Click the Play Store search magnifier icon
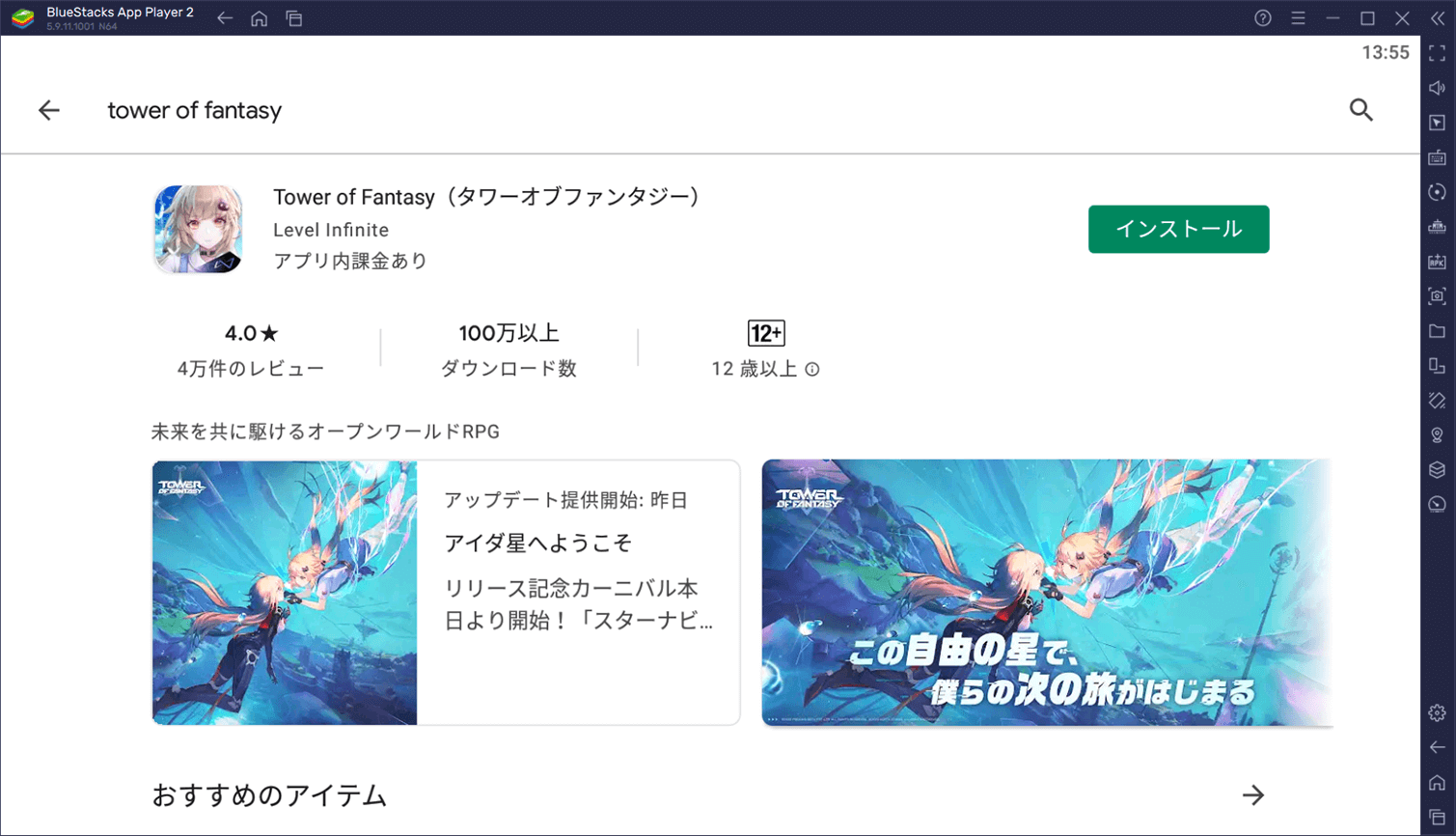This screenshot has height=836, width=1456. click(x=1361, y=110)
